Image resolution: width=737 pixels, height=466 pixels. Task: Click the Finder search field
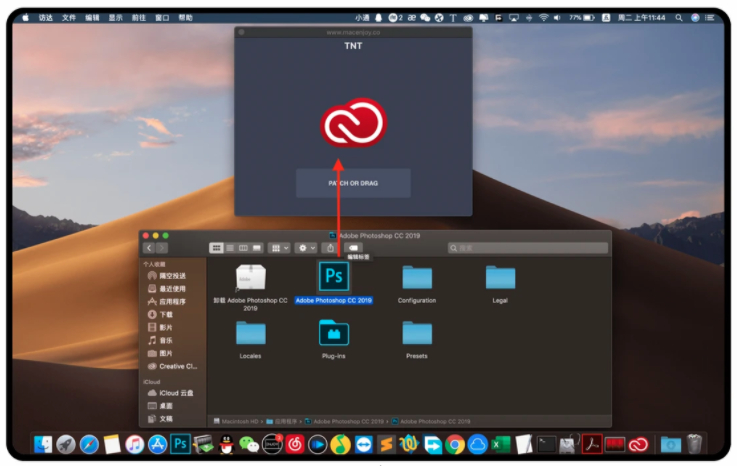pyautogui.click(x=528, y=247)
